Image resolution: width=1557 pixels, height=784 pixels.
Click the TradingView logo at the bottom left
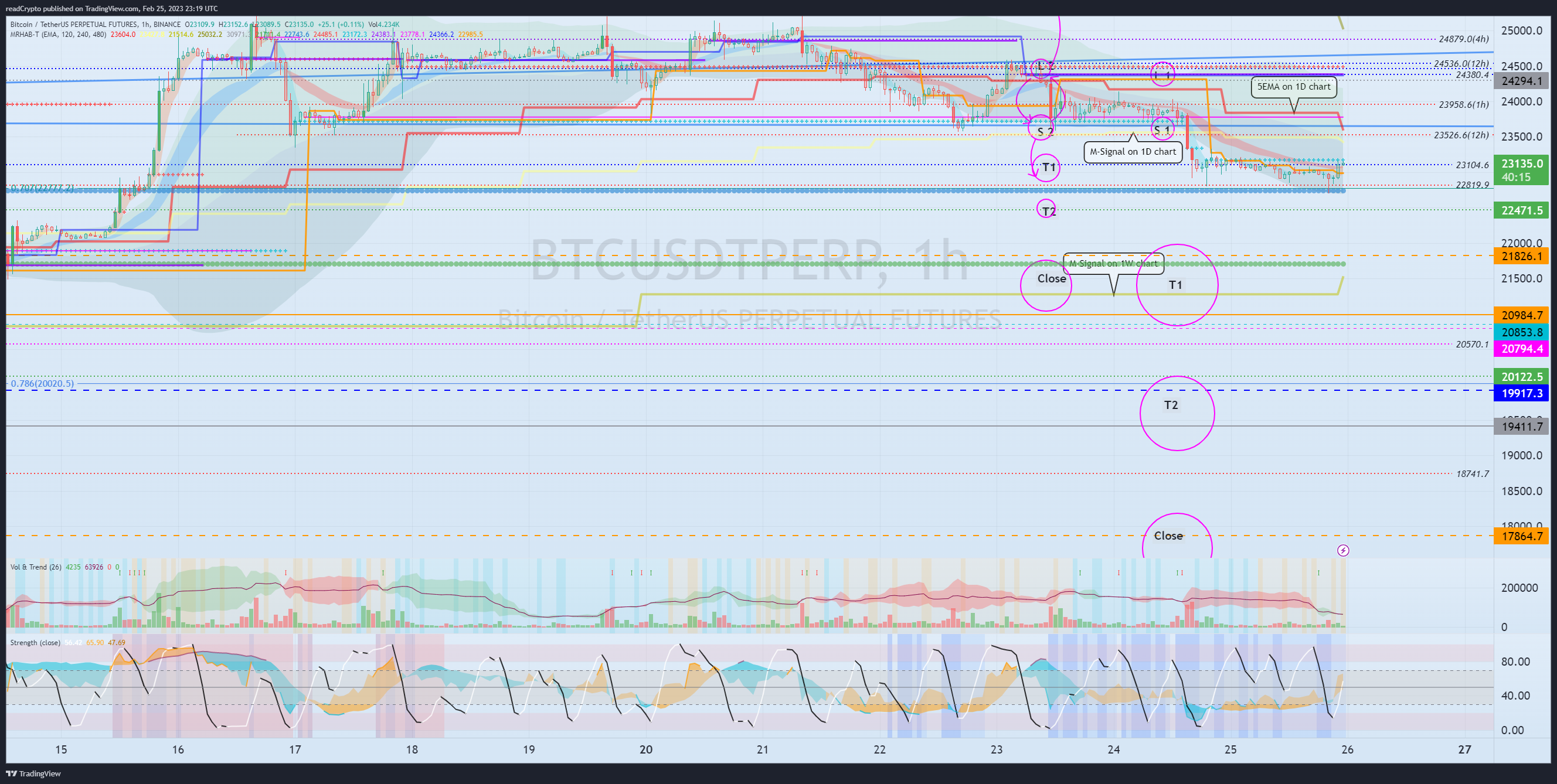(x=33, y=773)
